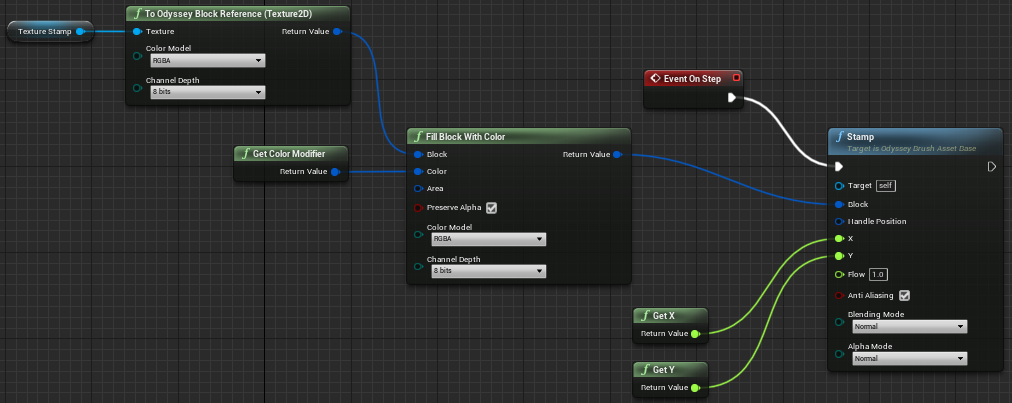
Task: Click the Target self field on Stamp
Action: point(884,185)
